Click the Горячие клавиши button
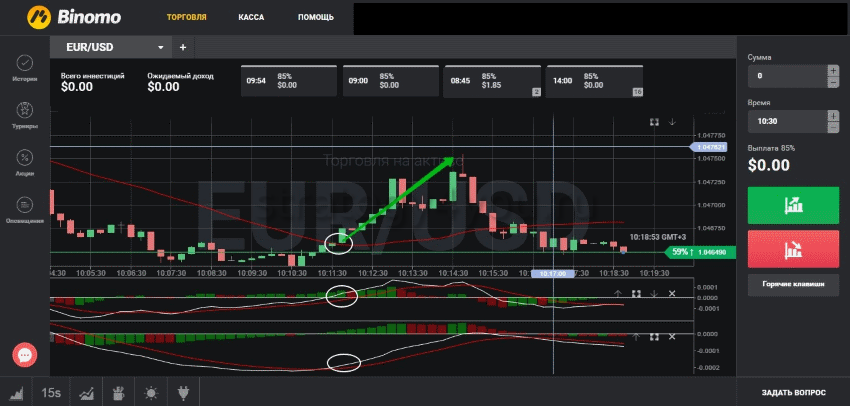The width and height of the screenshot is (850, 406). [793, 286]
